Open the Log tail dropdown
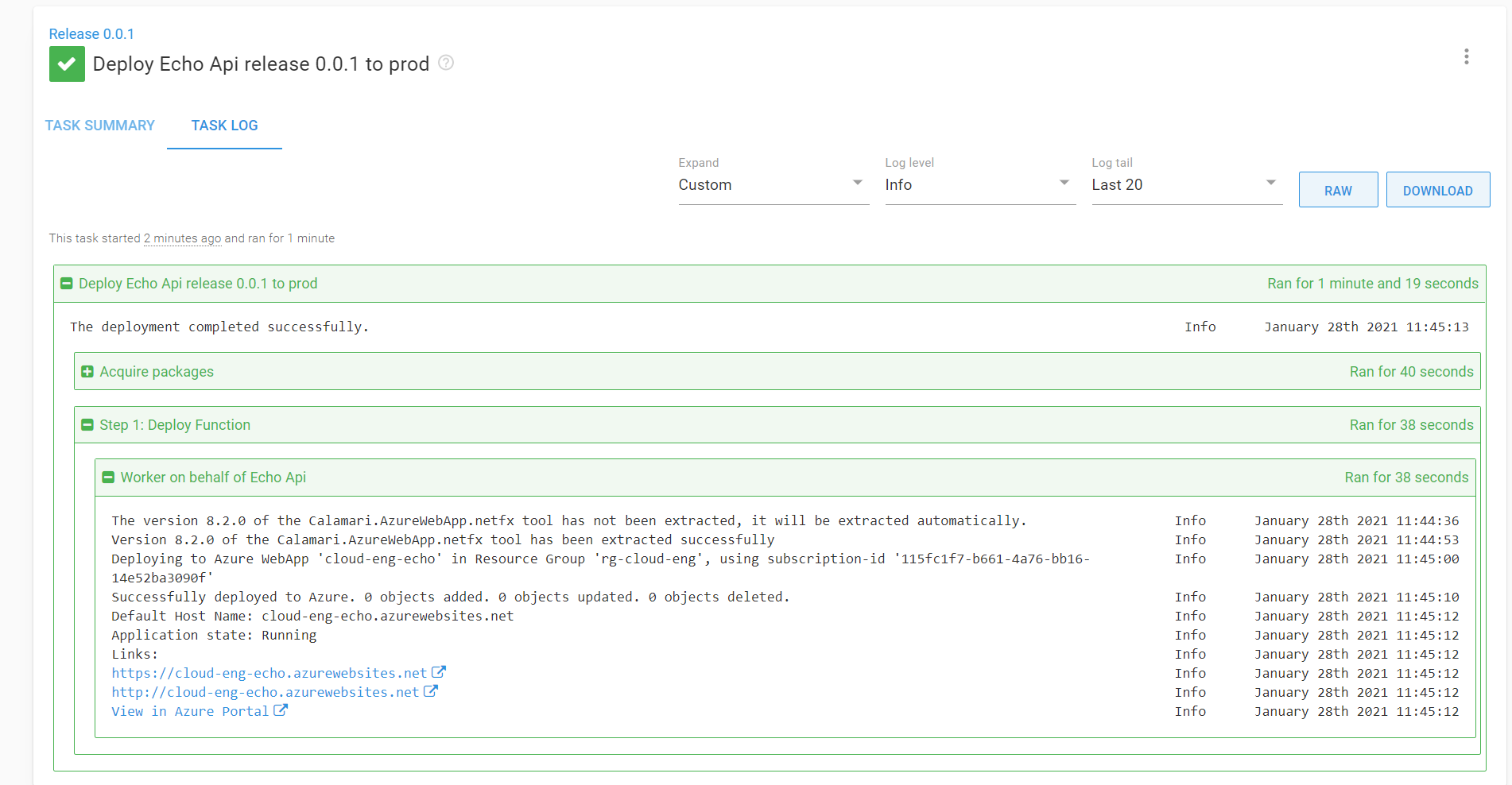 pyautogui.click(x=1186, y=184)
